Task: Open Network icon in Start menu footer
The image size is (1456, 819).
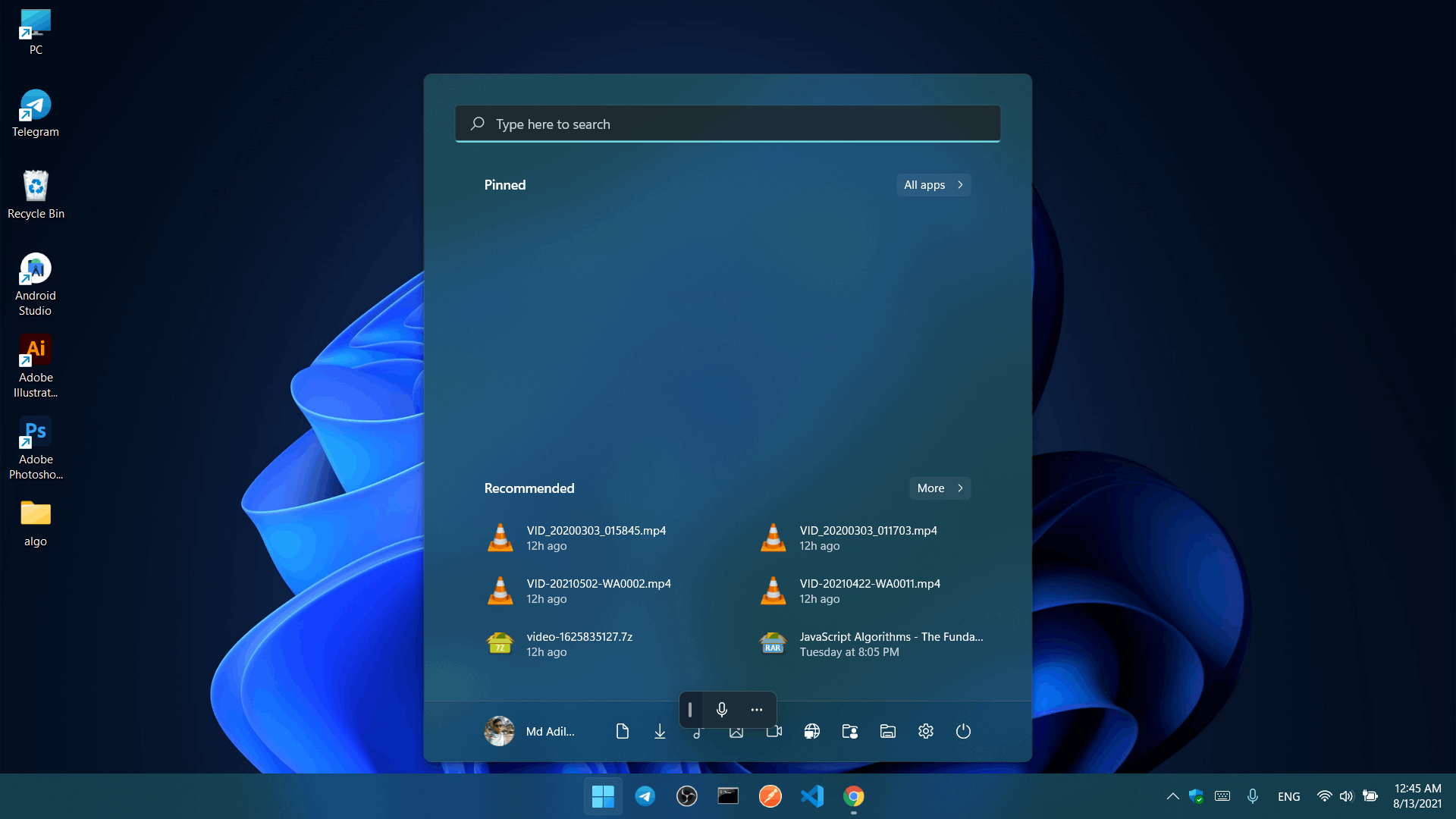Action: point(812,731)
